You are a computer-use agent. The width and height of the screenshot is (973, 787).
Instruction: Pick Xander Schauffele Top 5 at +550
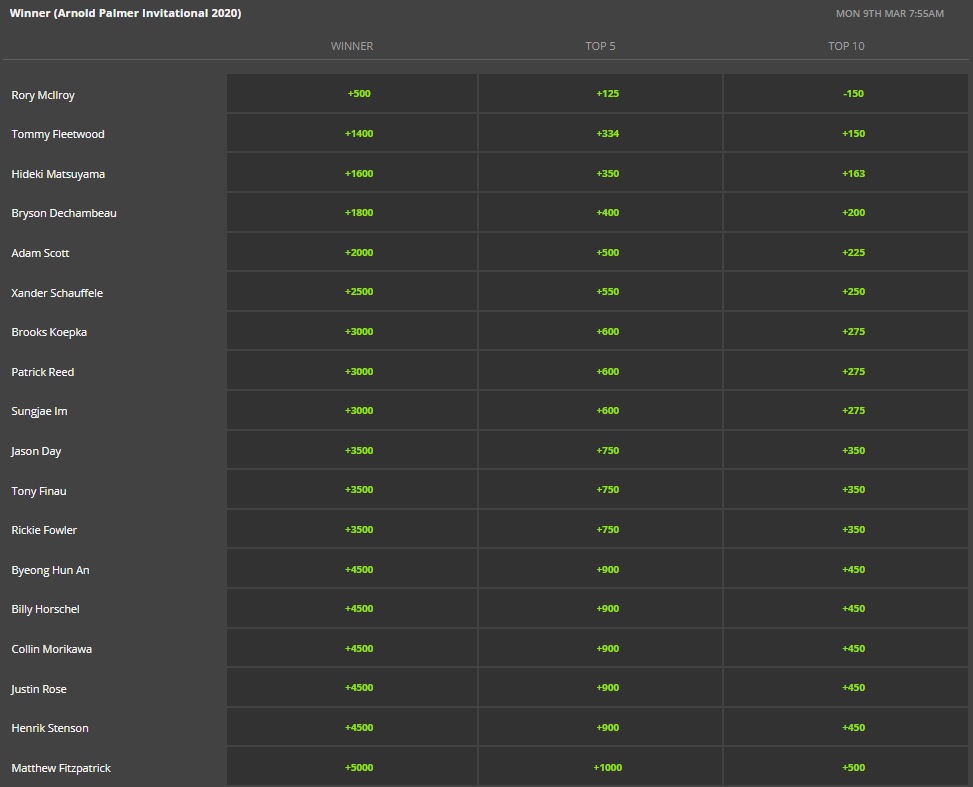tap(600, 291)
